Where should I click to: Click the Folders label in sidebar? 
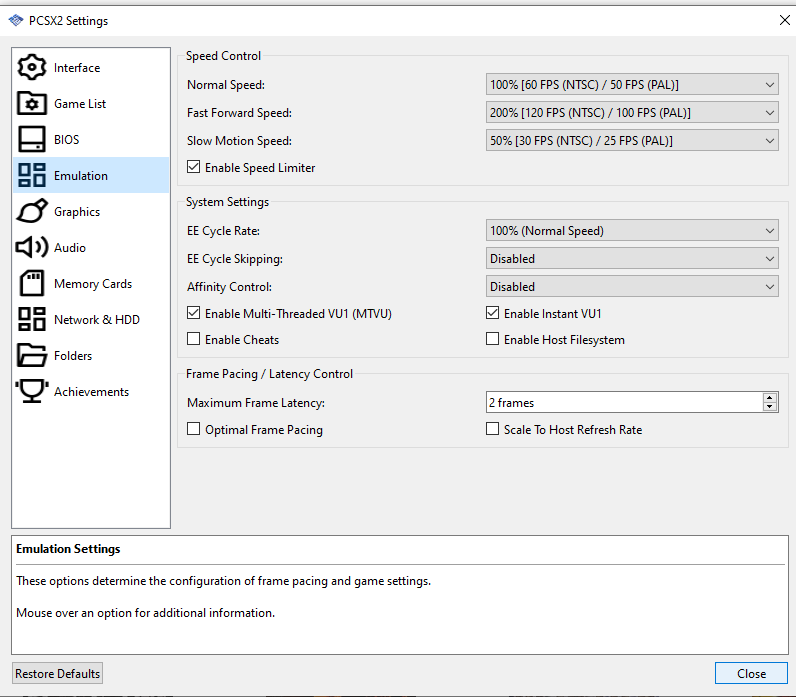73,356
